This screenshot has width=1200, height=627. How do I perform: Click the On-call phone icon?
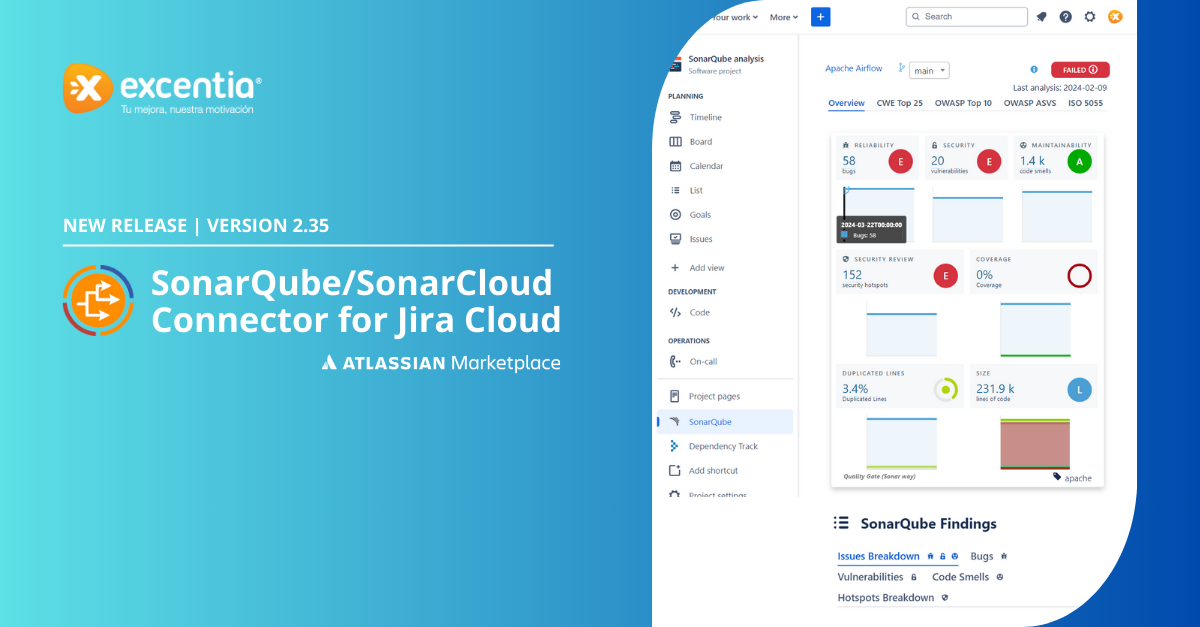click(676, 361)
